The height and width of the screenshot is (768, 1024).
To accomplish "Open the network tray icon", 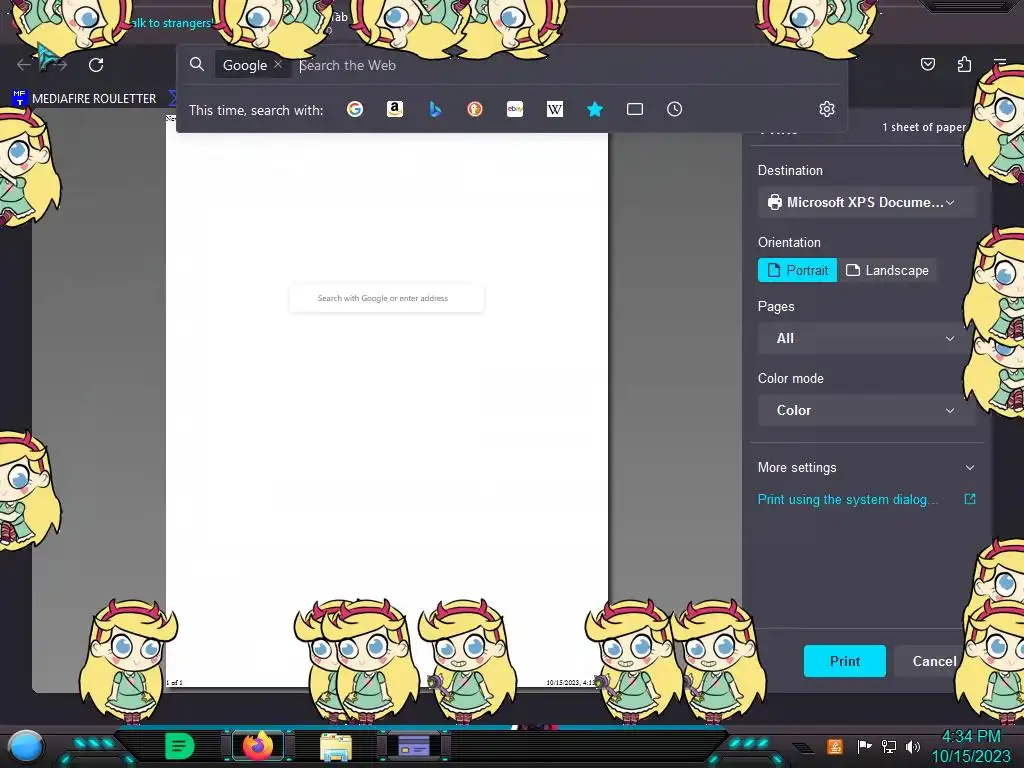I will [889, 746].
